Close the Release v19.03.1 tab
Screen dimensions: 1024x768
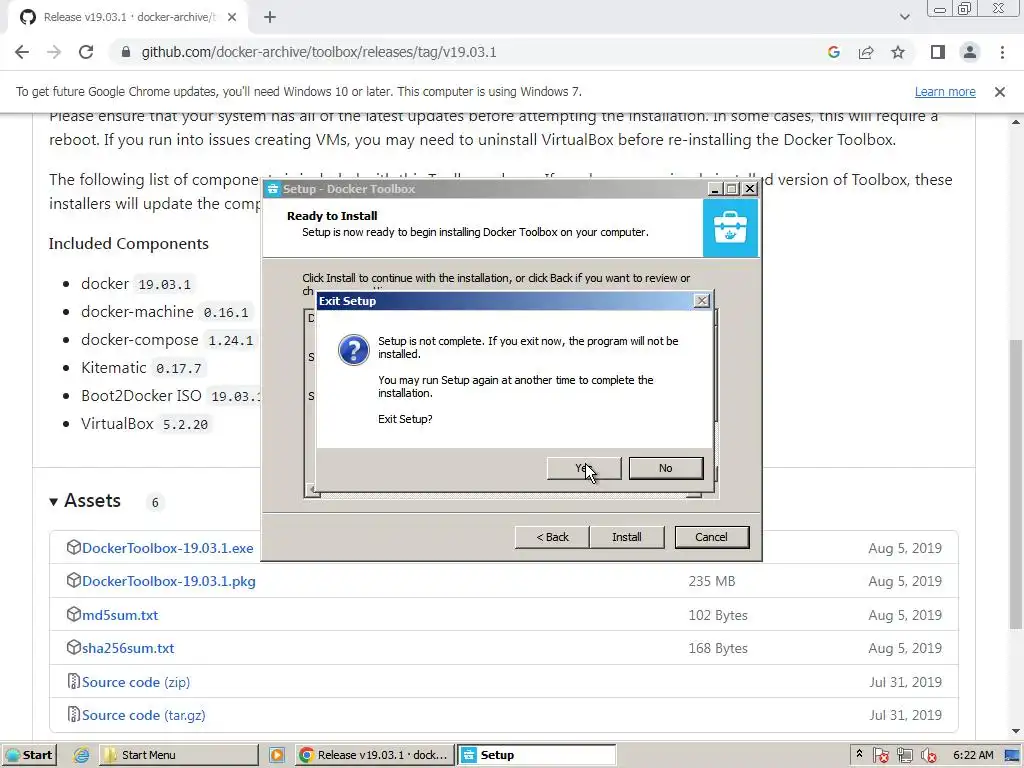click(x=232, y=18)
